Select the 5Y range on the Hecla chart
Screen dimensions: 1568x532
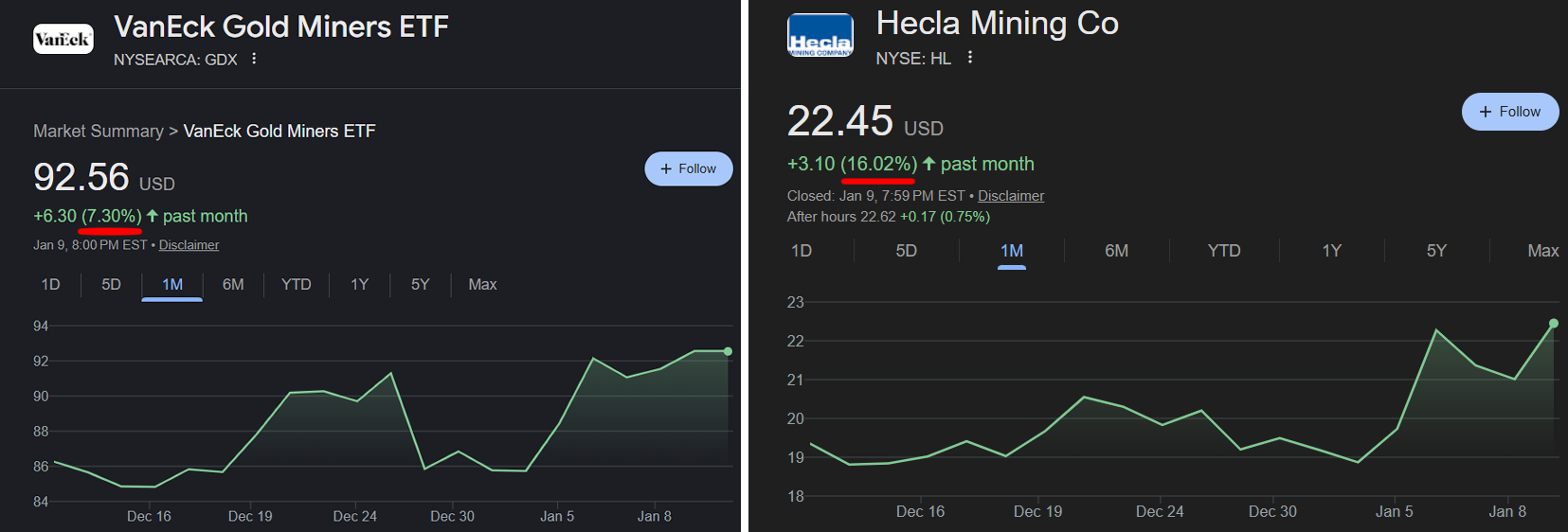1437,251
